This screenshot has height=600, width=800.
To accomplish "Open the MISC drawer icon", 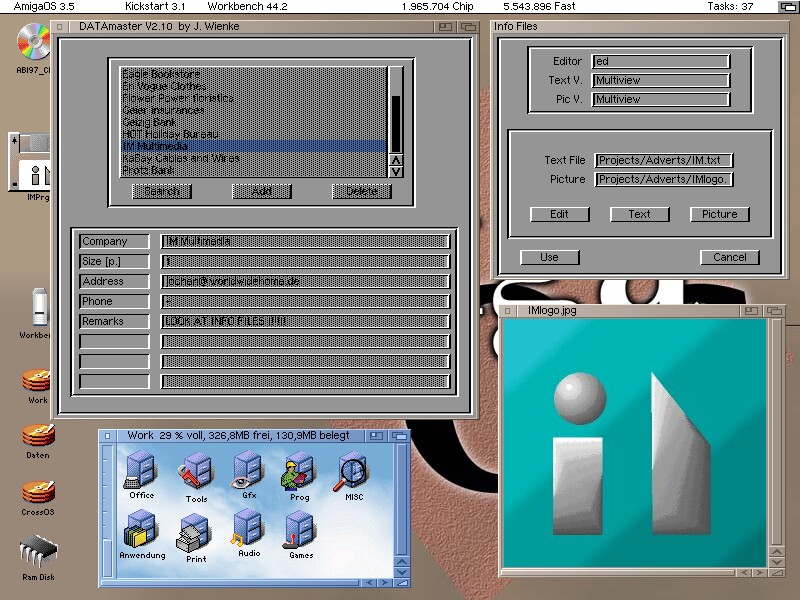I will click(x=353, y=472).
